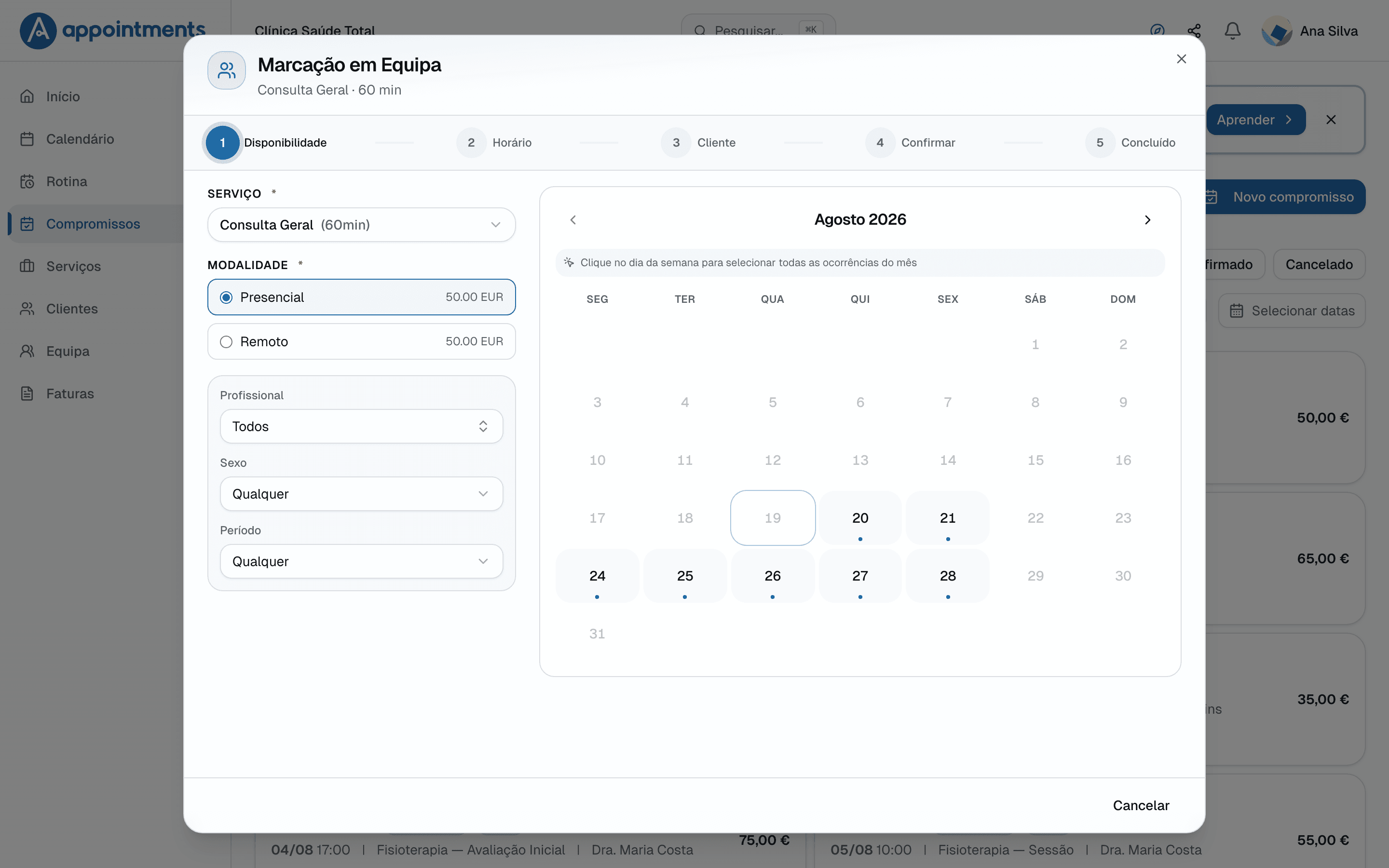
Task: Select all SEG weekdays in month
Action: (597, 299)
